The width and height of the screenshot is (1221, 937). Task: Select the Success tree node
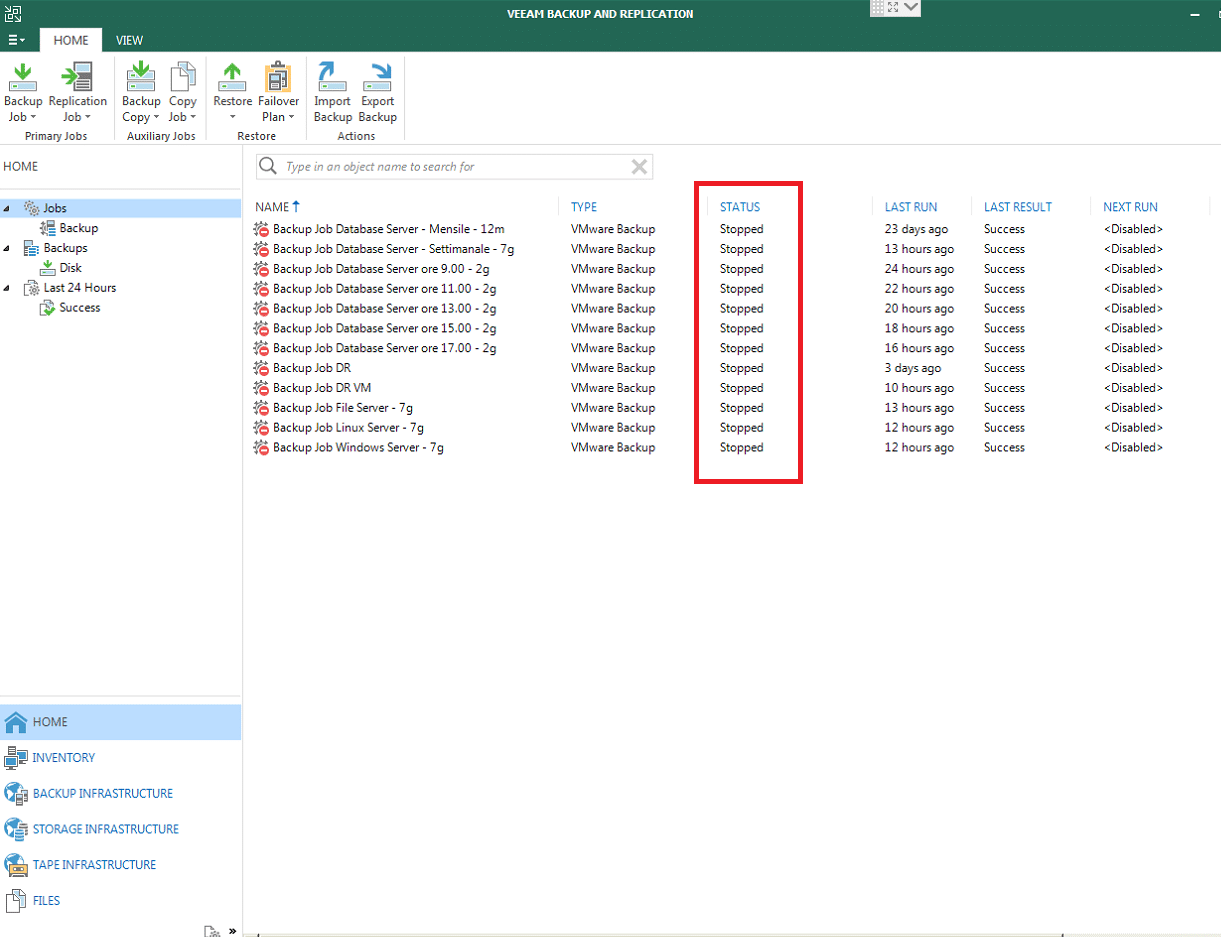tap(79, 308)
